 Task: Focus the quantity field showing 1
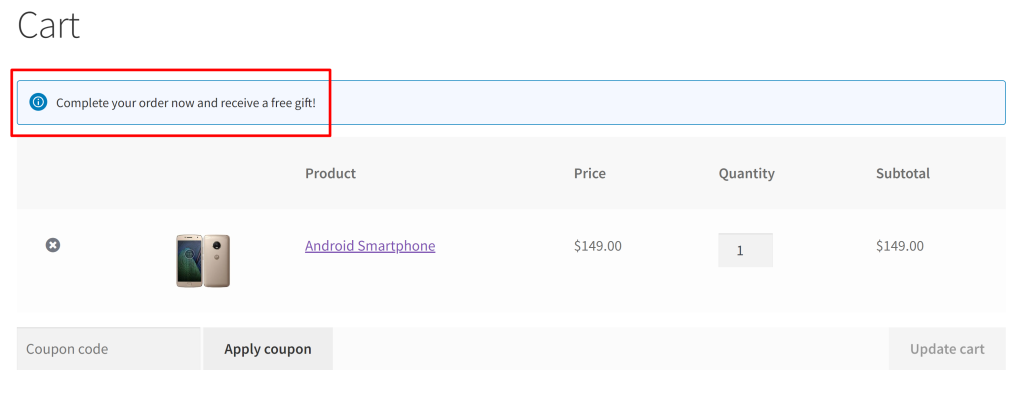(745, 250)
